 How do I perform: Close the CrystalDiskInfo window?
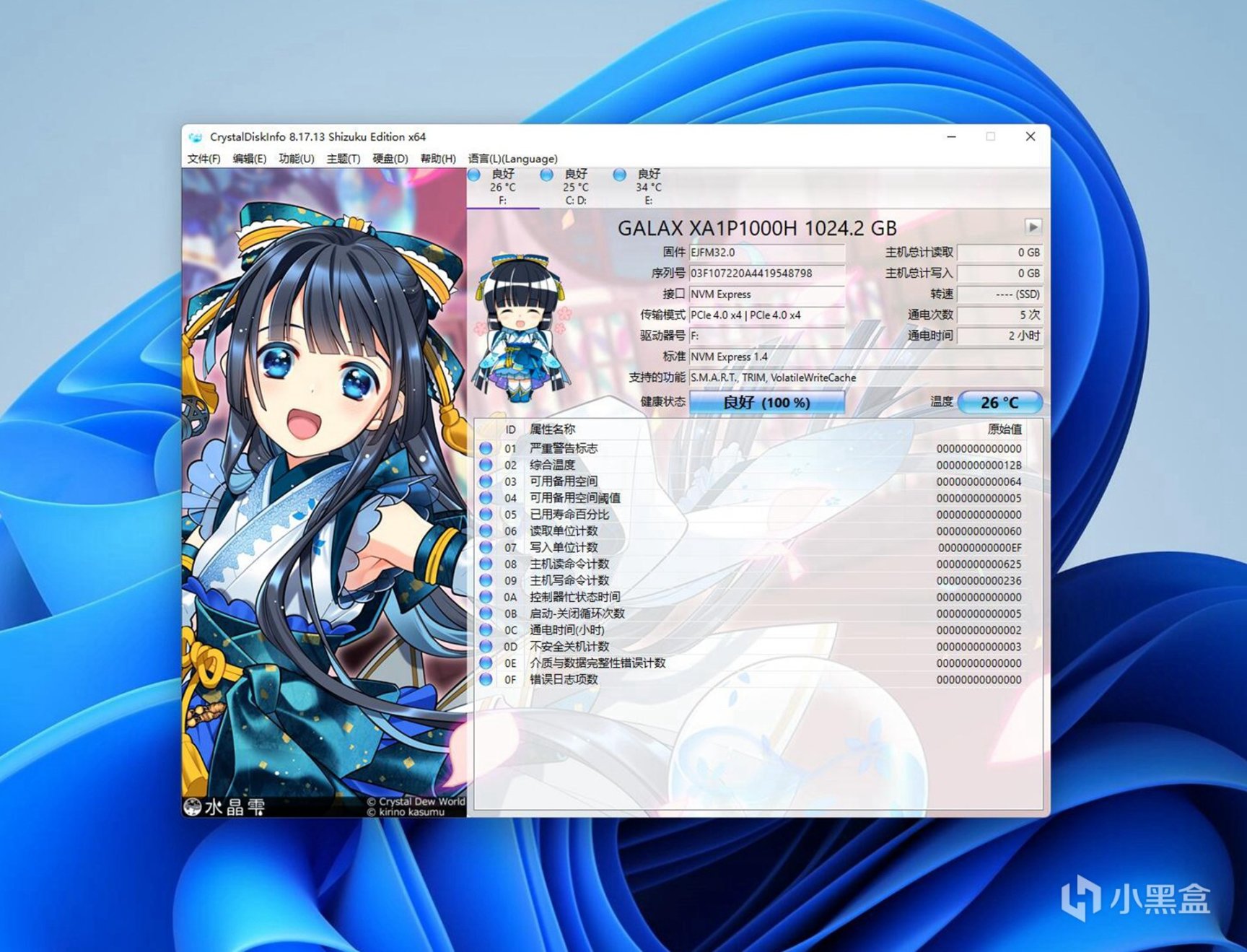click(1031, 136)
